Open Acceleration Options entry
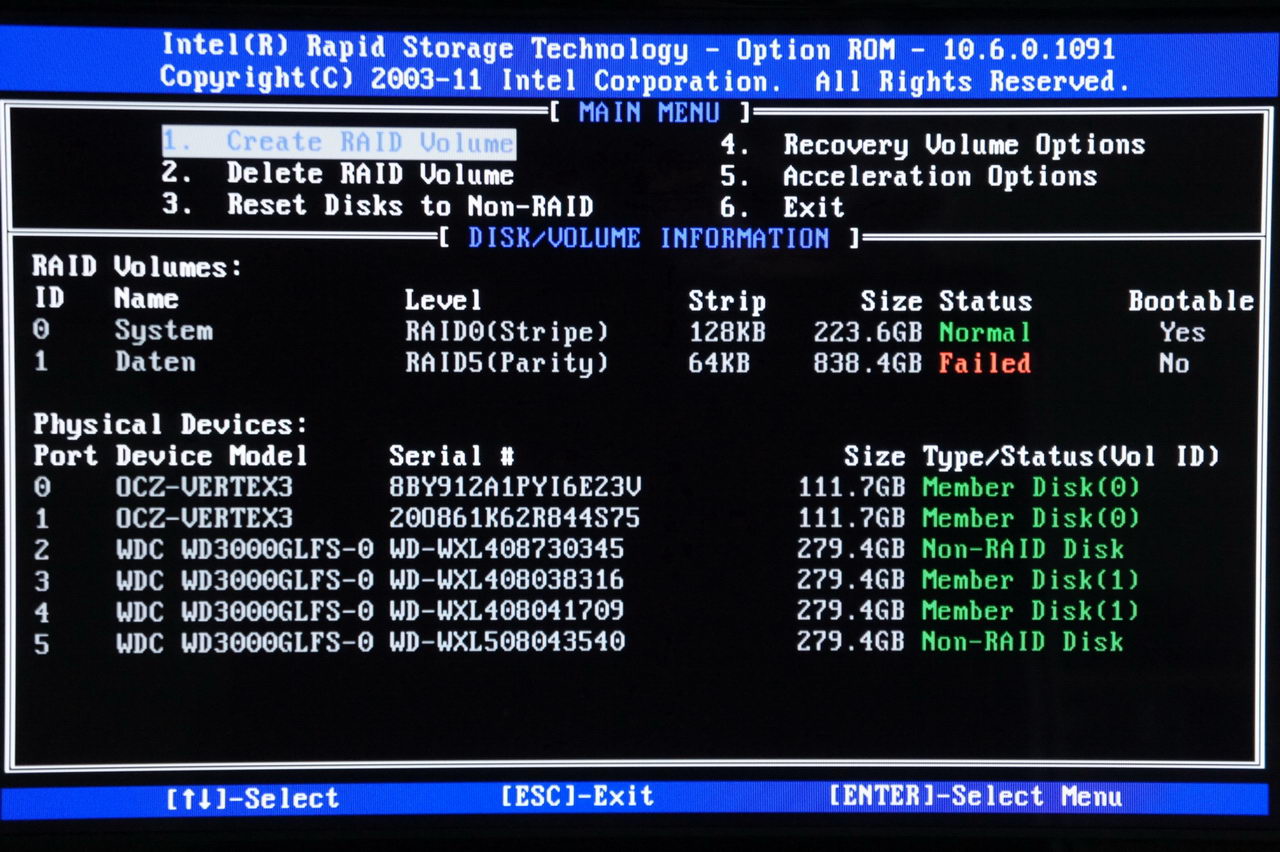This screenshot has height=852, width=1280. 908,177
